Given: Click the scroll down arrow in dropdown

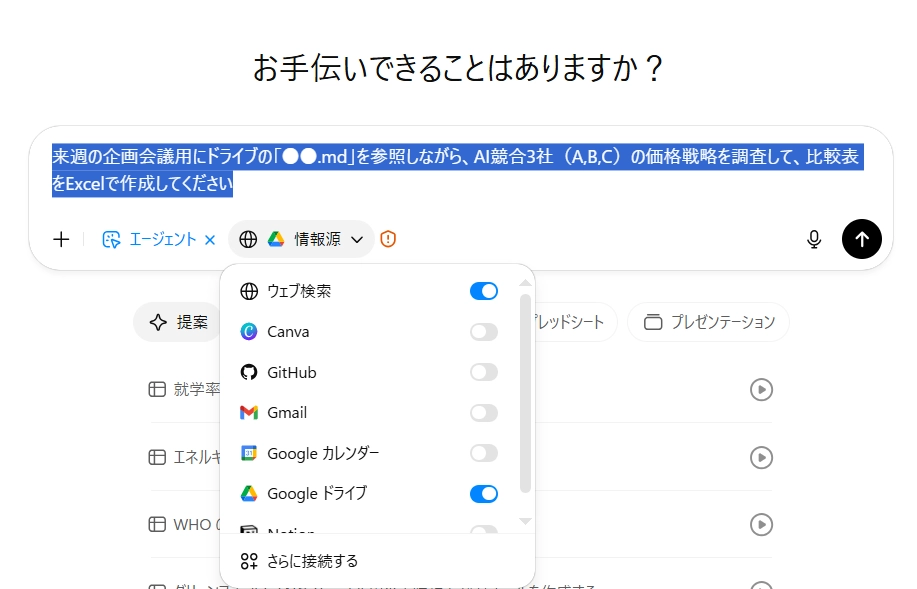Looking at the screenshot, I should tap(525, 521).
